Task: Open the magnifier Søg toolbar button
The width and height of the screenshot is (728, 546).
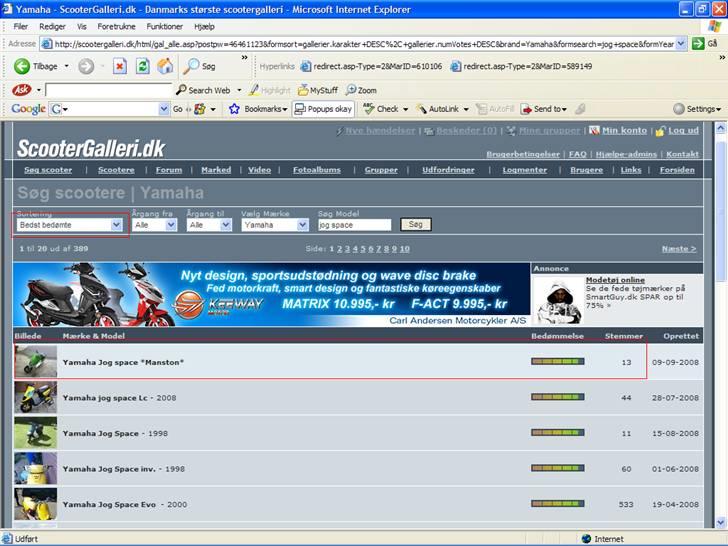Action: pyautogui.click(x=198, y=66)
